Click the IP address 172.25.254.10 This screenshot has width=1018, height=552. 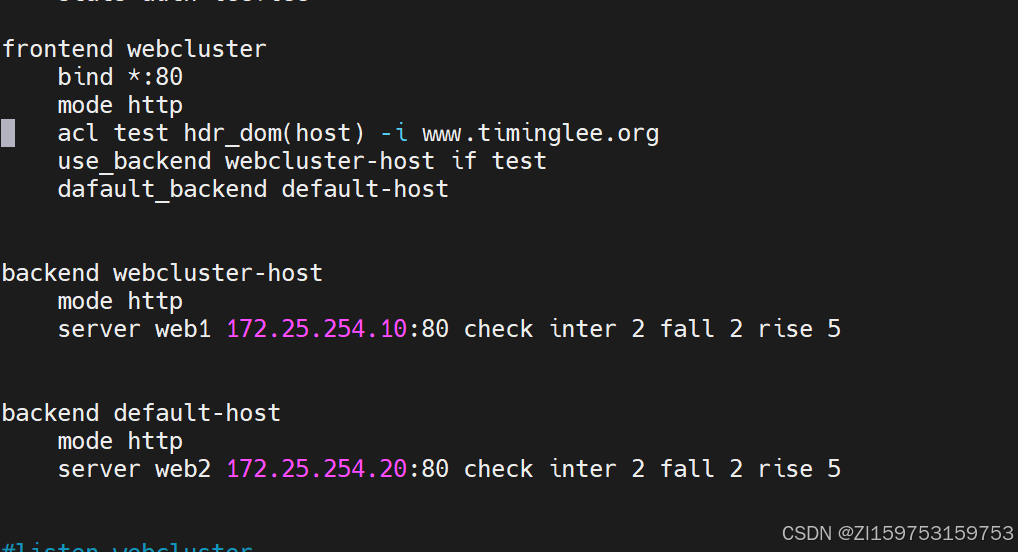click(317, 329)
